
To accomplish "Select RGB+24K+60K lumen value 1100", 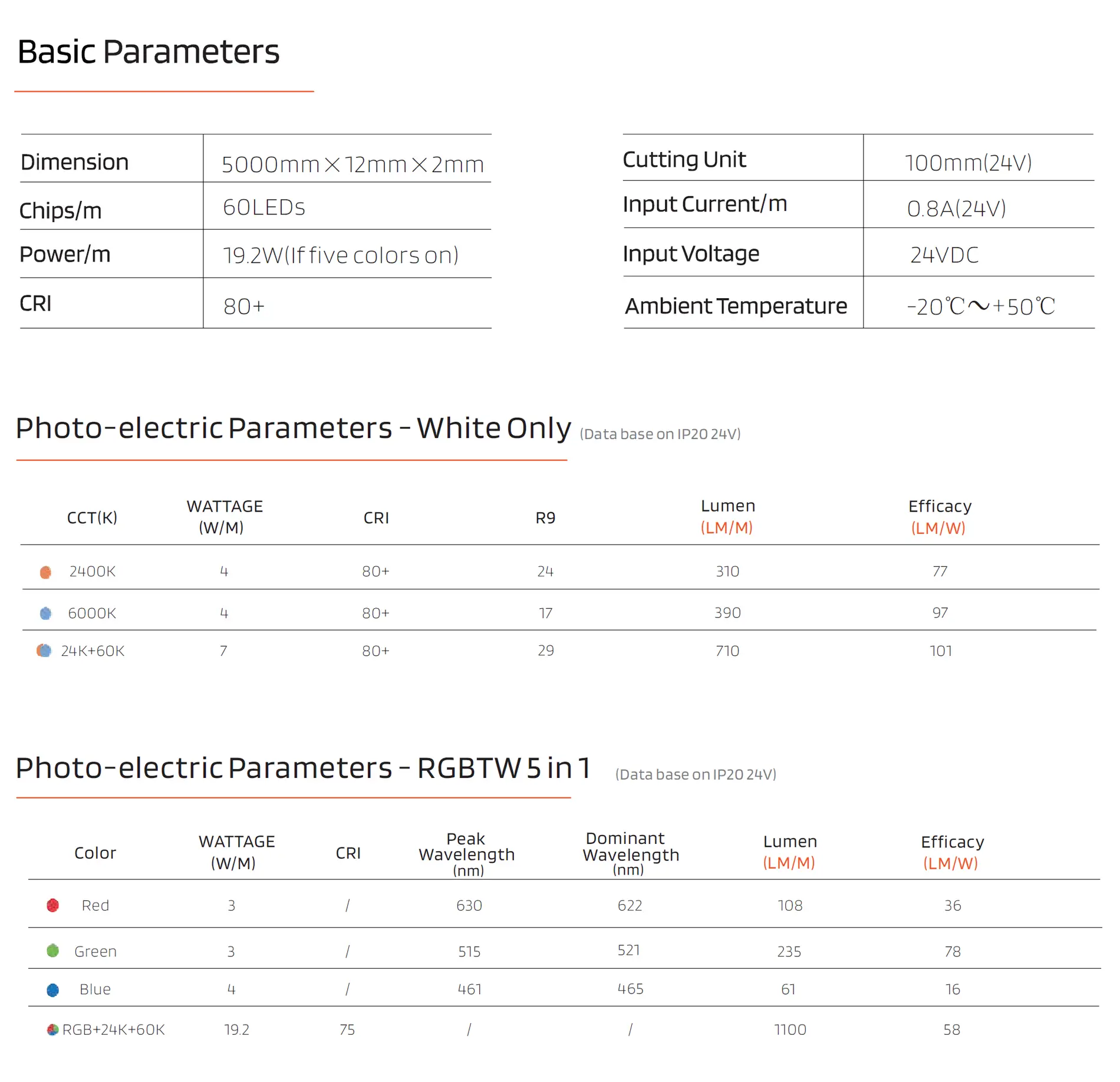I will coord(790,1030).
